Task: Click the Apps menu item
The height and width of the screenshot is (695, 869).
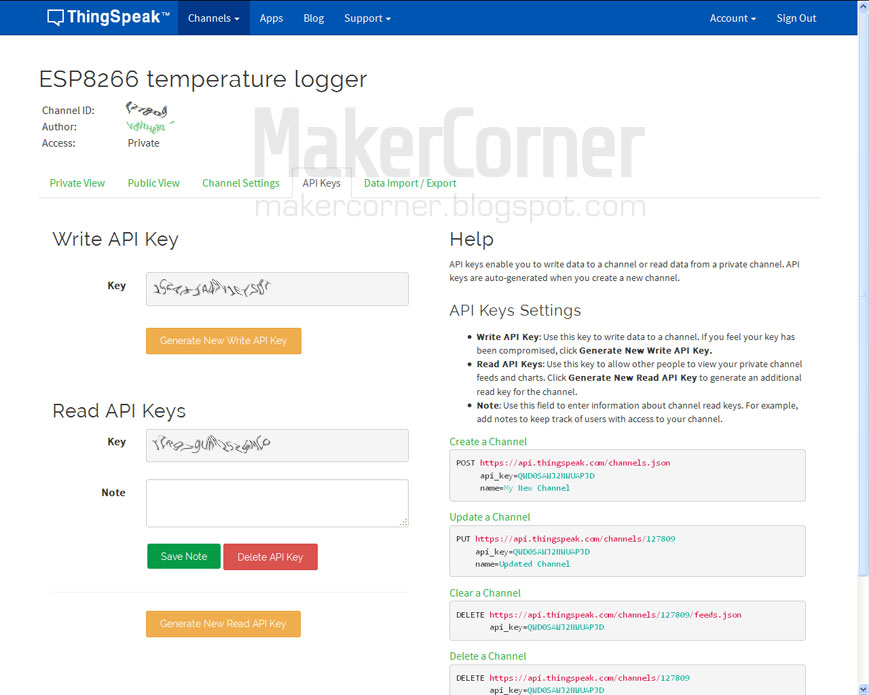Action: 271,17
